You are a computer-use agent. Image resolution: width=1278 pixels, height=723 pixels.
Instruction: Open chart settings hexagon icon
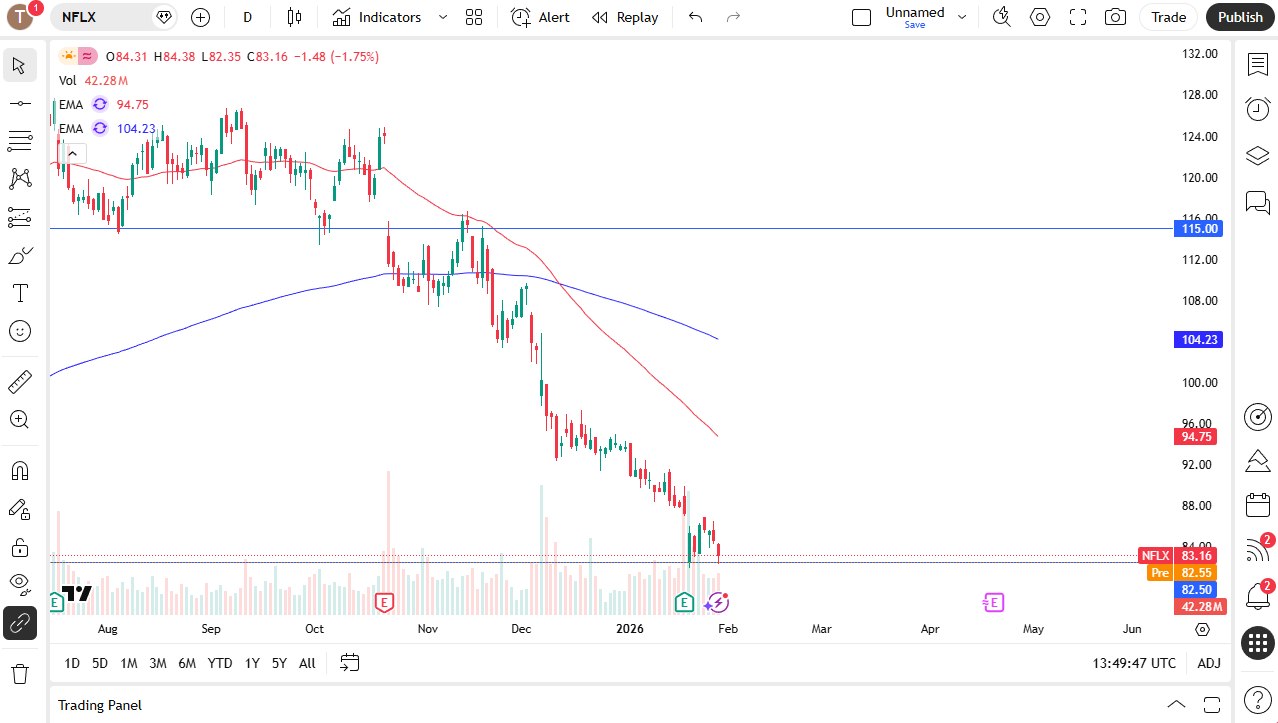(1040, 17)
